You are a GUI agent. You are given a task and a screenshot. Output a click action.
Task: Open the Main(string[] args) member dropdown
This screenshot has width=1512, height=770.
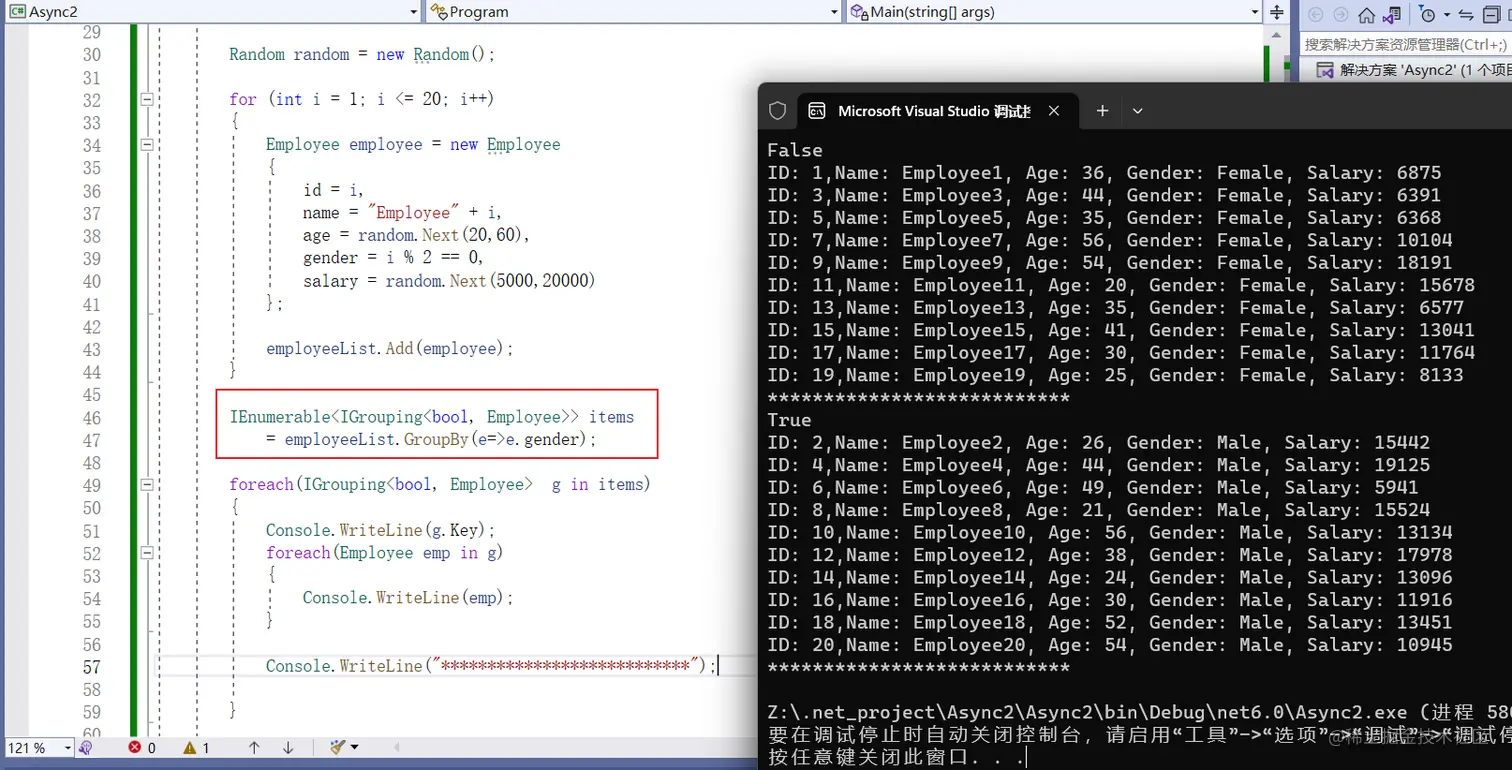pyautogui.click(x=1054, y=12)
